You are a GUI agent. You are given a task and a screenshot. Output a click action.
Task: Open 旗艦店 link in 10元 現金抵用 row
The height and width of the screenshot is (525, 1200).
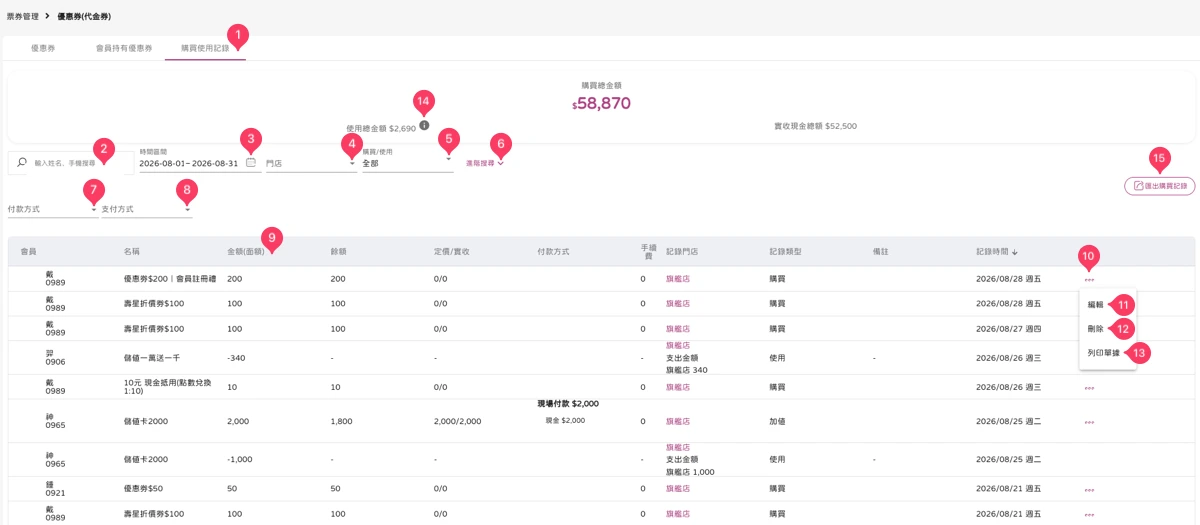(x=678, y=387)
